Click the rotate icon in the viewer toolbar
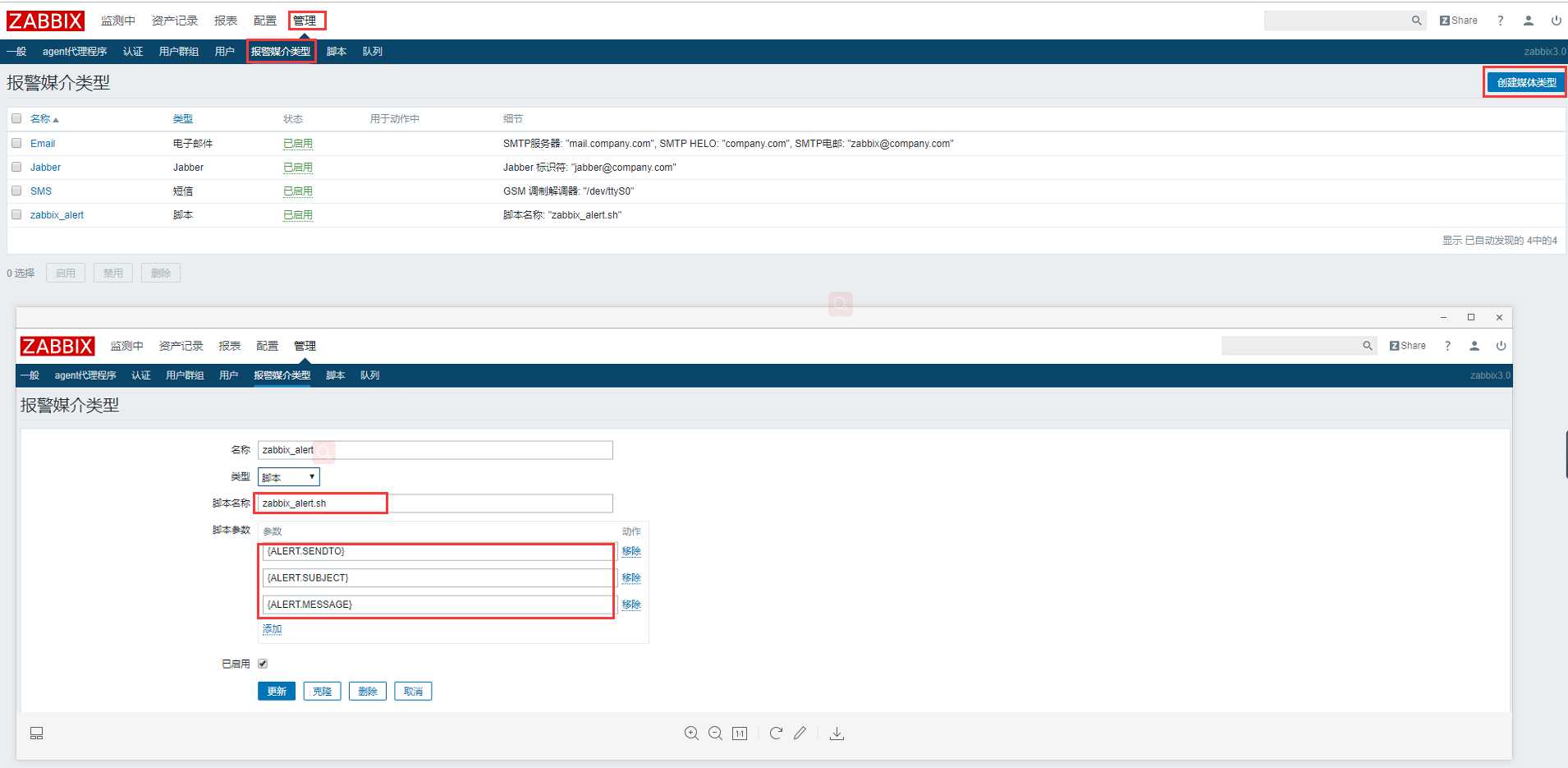The height and width of the screenshot is (768, 1568). coord(776,733)
